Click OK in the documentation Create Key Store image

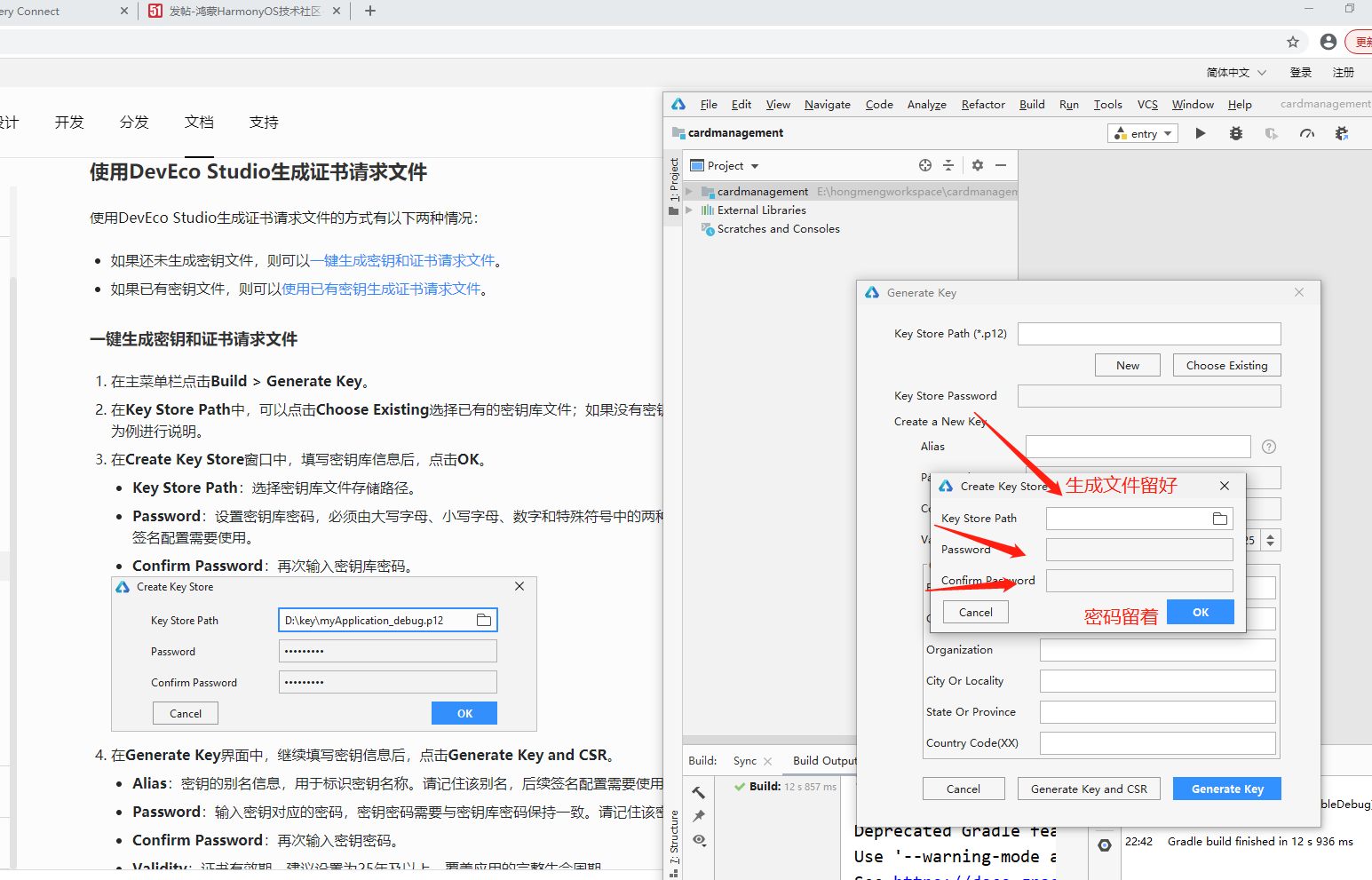point(464,714)
